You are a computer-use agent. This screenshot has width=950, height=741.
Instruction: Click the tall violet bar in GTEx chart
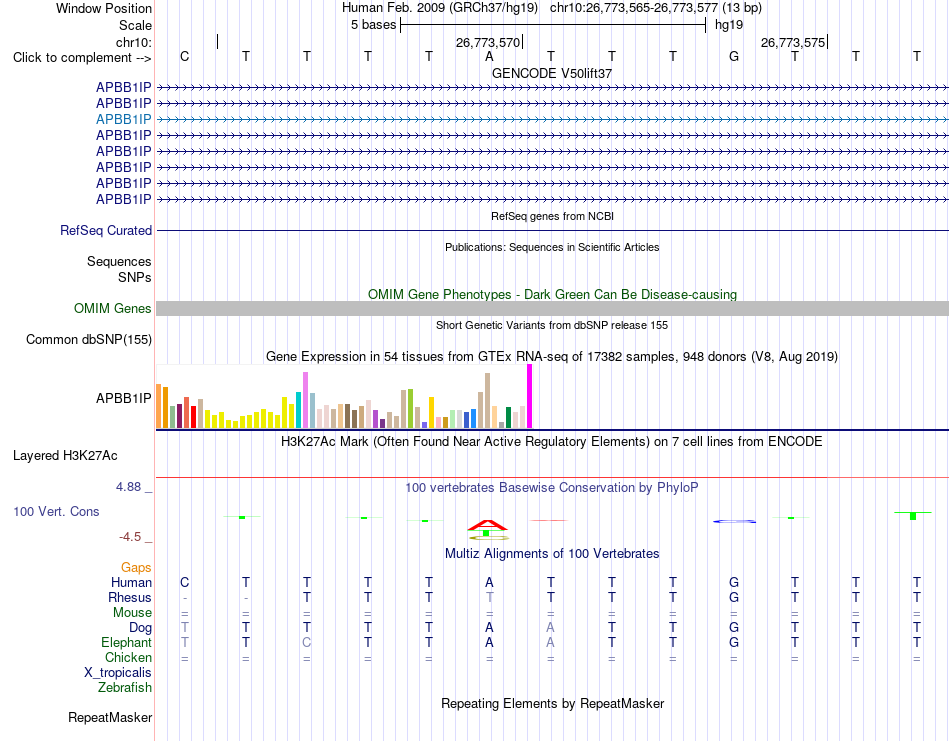(x=305, y=400)
